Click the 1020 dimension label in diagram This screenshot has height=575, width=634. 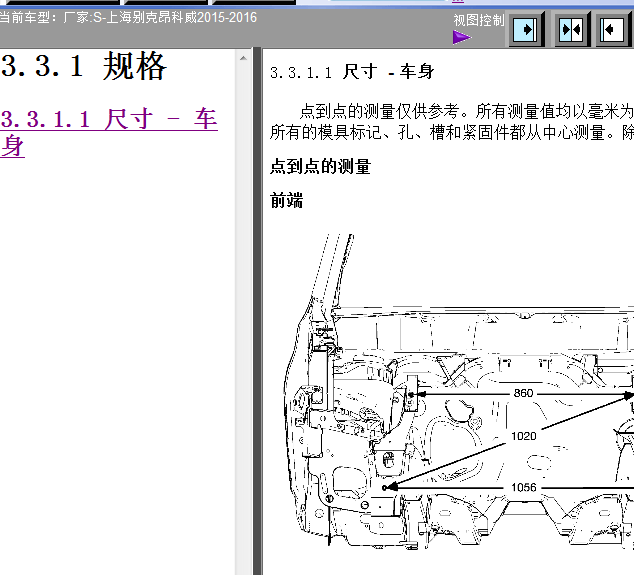(524, 436)
